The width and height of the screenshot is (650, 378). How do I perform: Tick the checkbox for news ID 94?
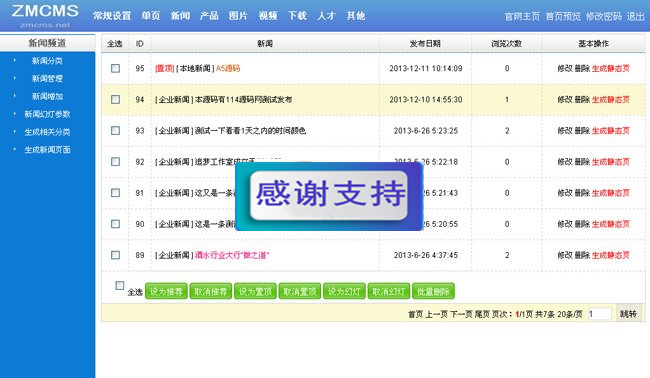pyautogui.click(x=116, y=99)
